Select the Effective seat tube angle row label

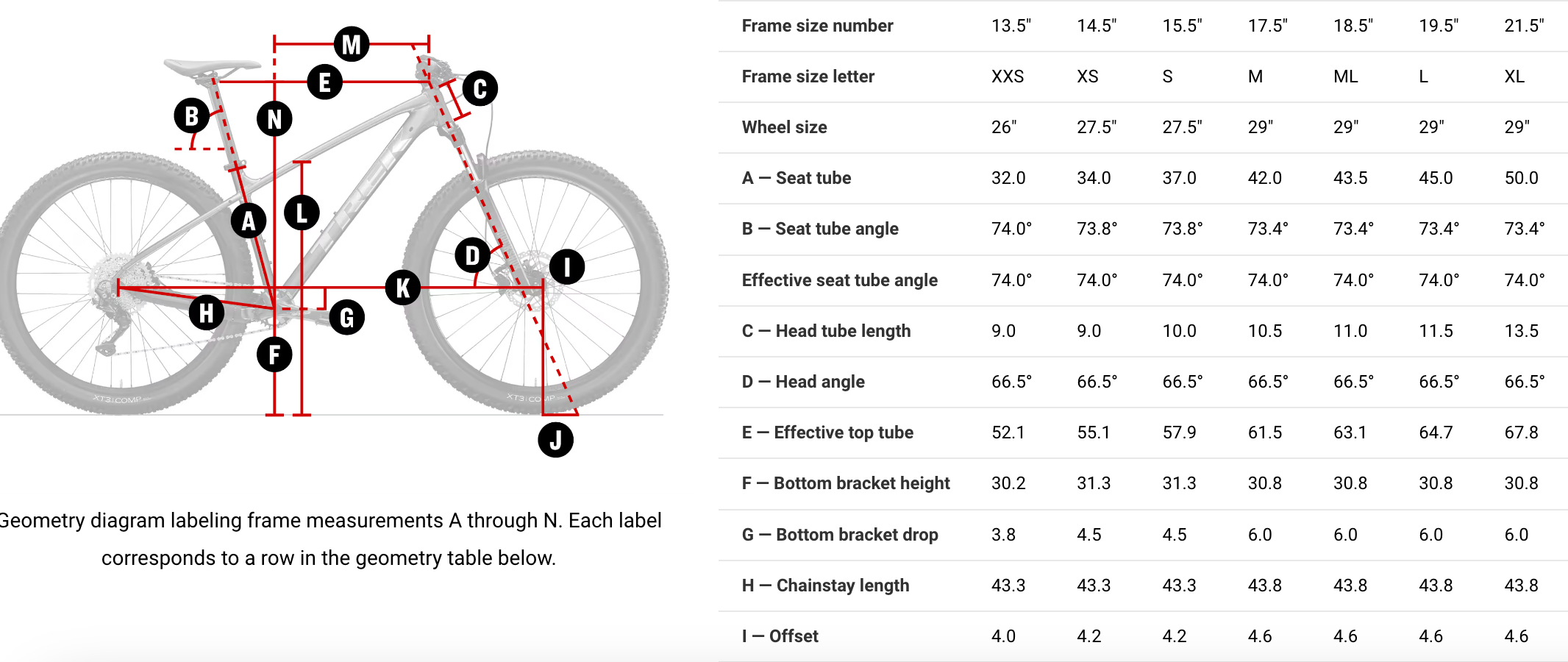[x=839, y=280]
